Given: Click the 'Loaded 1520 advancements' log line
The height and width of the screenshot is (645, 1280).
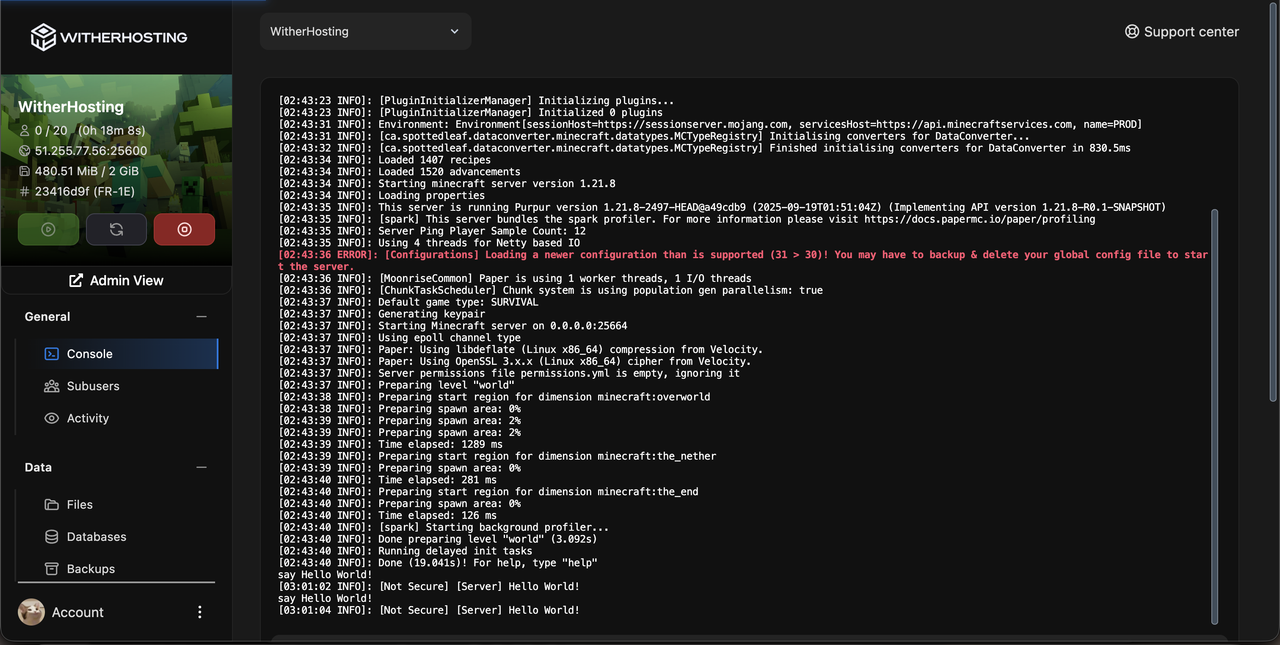Looking at the screenshot, I should [399, 172].
